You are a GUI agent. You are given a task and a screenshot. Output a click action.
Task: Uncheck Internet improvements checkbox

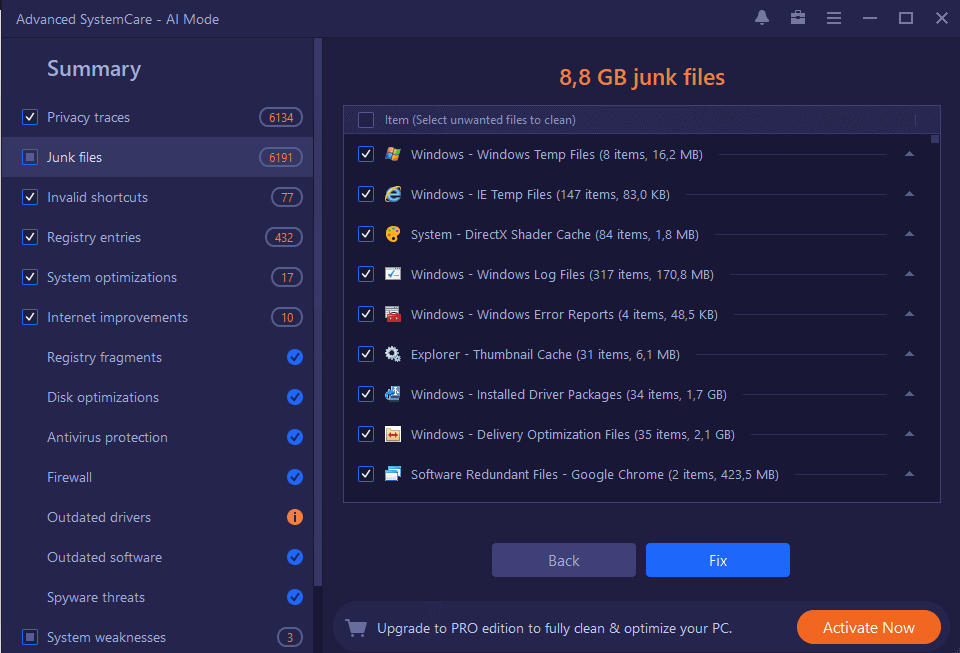coord(30,317)
